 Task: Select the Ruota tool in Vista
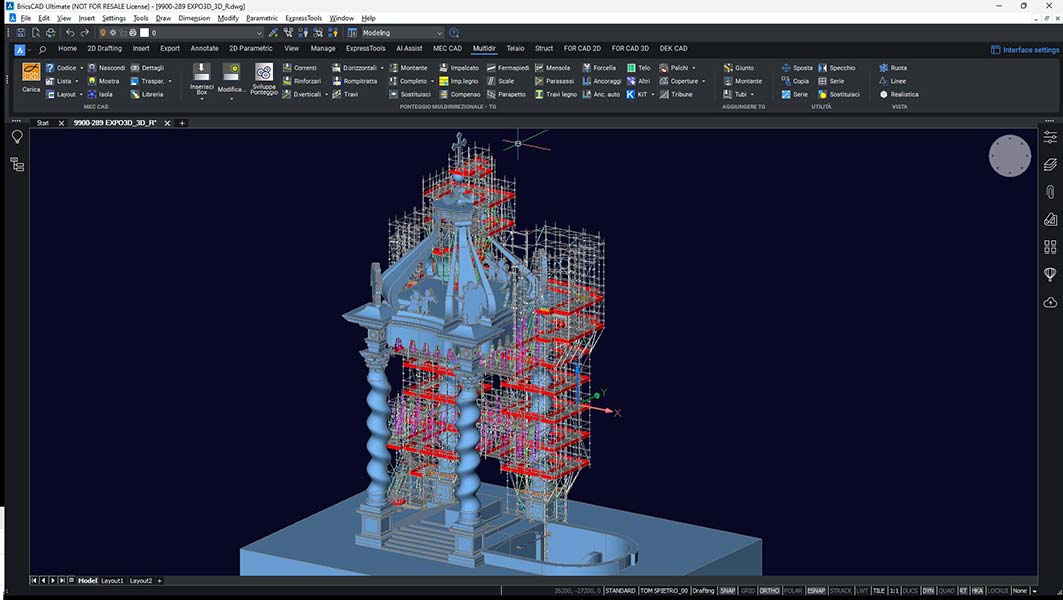(x=896, y=67)
